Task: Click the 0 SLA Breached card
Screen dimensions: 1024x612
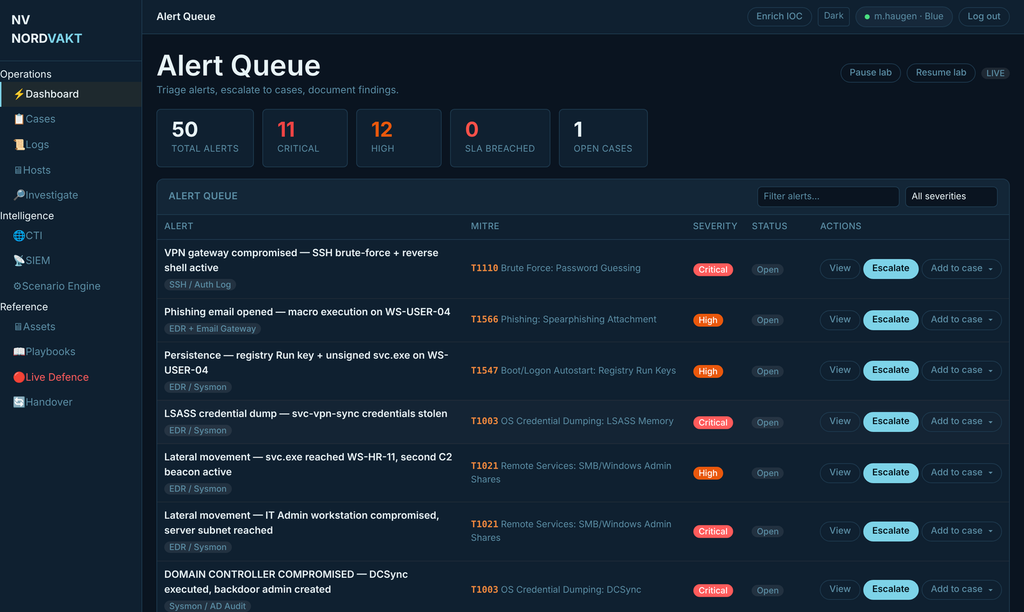Action: (500, 138)
